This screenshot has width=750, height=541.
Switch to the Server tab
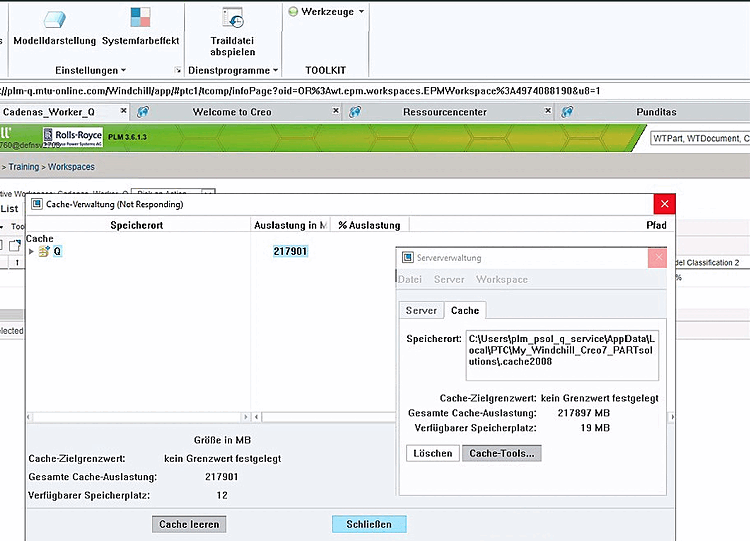click(x=421, y=310)
